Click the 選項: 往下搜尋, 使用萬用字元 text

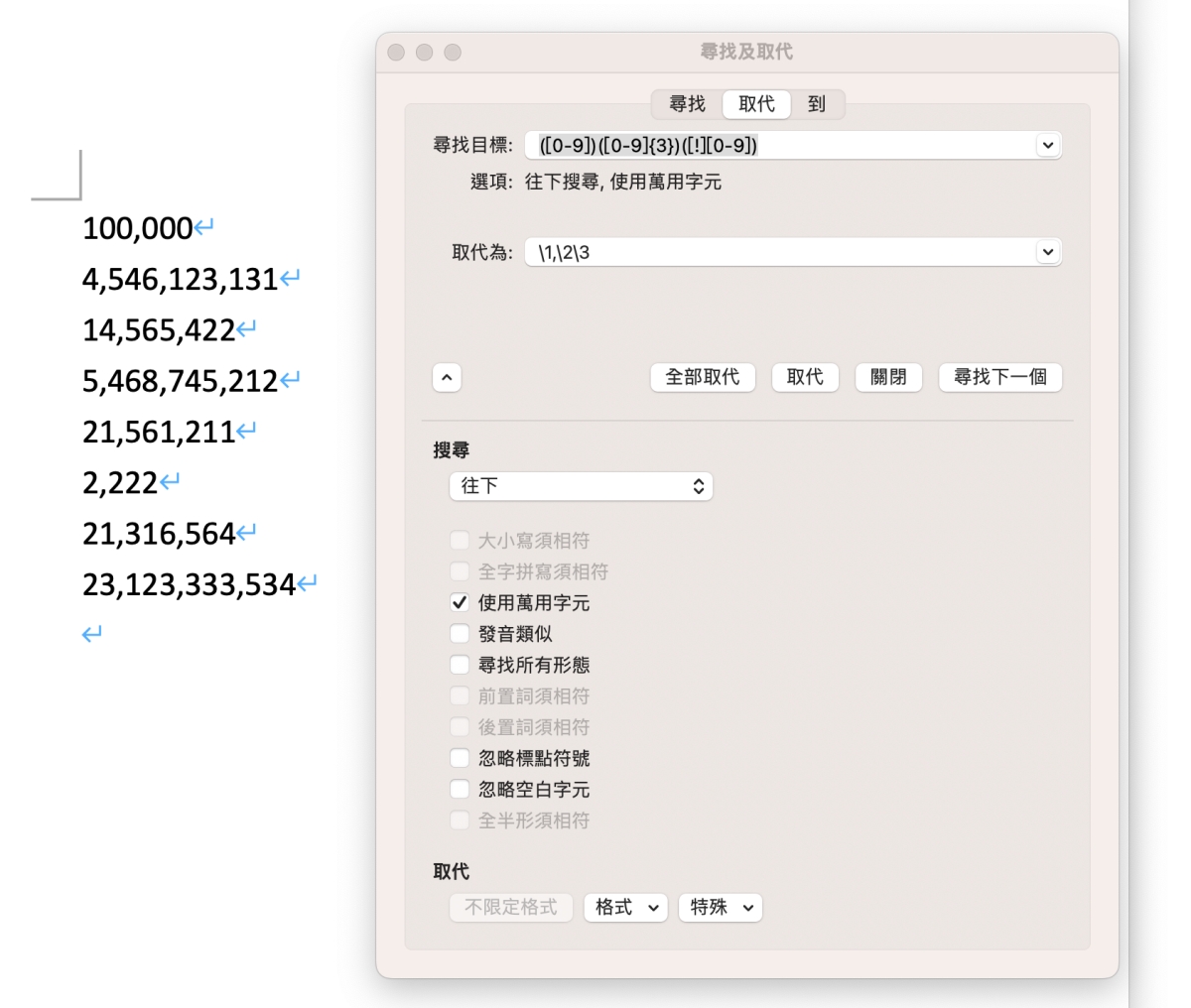pos(595,182)
